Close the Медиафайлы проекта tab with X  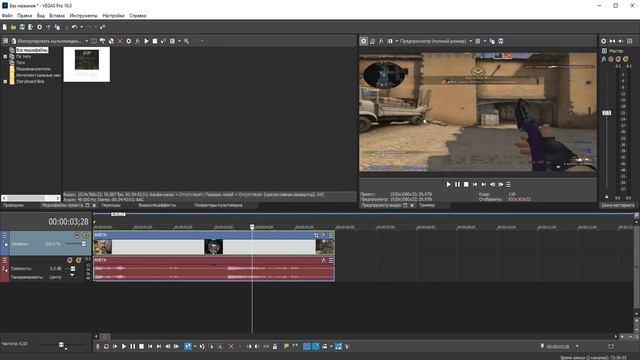pyautogui.click(x=94, y=205)
